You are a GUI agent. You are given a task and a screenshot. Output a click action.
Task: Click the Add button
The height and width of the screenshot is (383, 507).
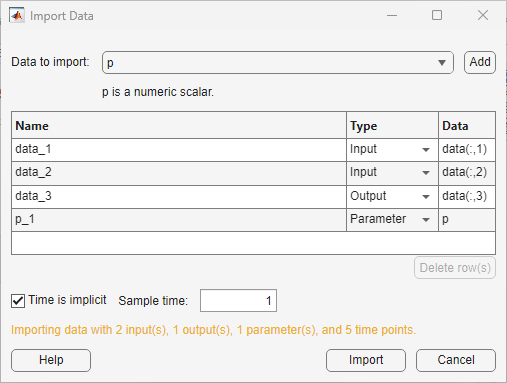[x=480, y=62]
